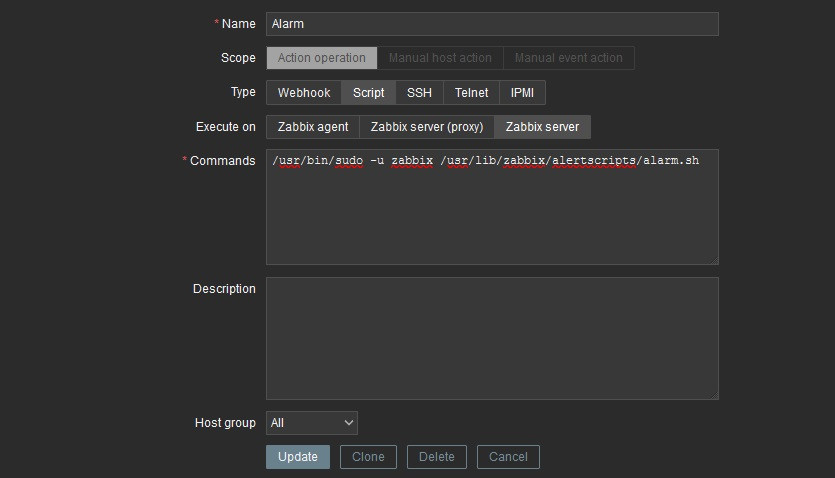This screenshot has height=478, width=835.
Task: Select the Manual event action scope
Action: click(568, 57)
